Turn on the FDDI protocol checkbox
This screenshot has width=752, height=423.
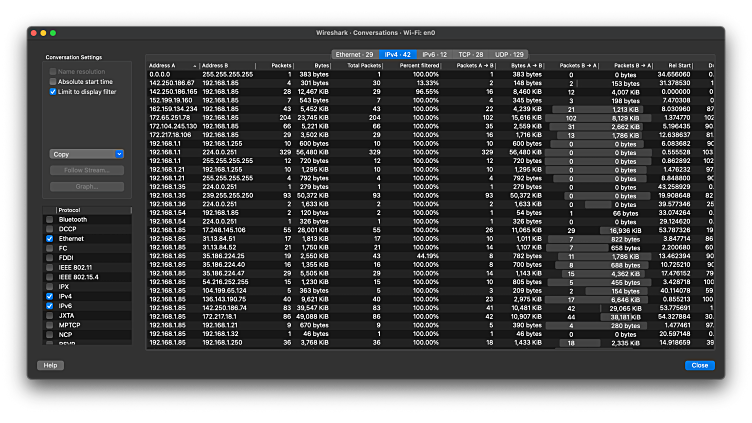(x=50, y=257)
